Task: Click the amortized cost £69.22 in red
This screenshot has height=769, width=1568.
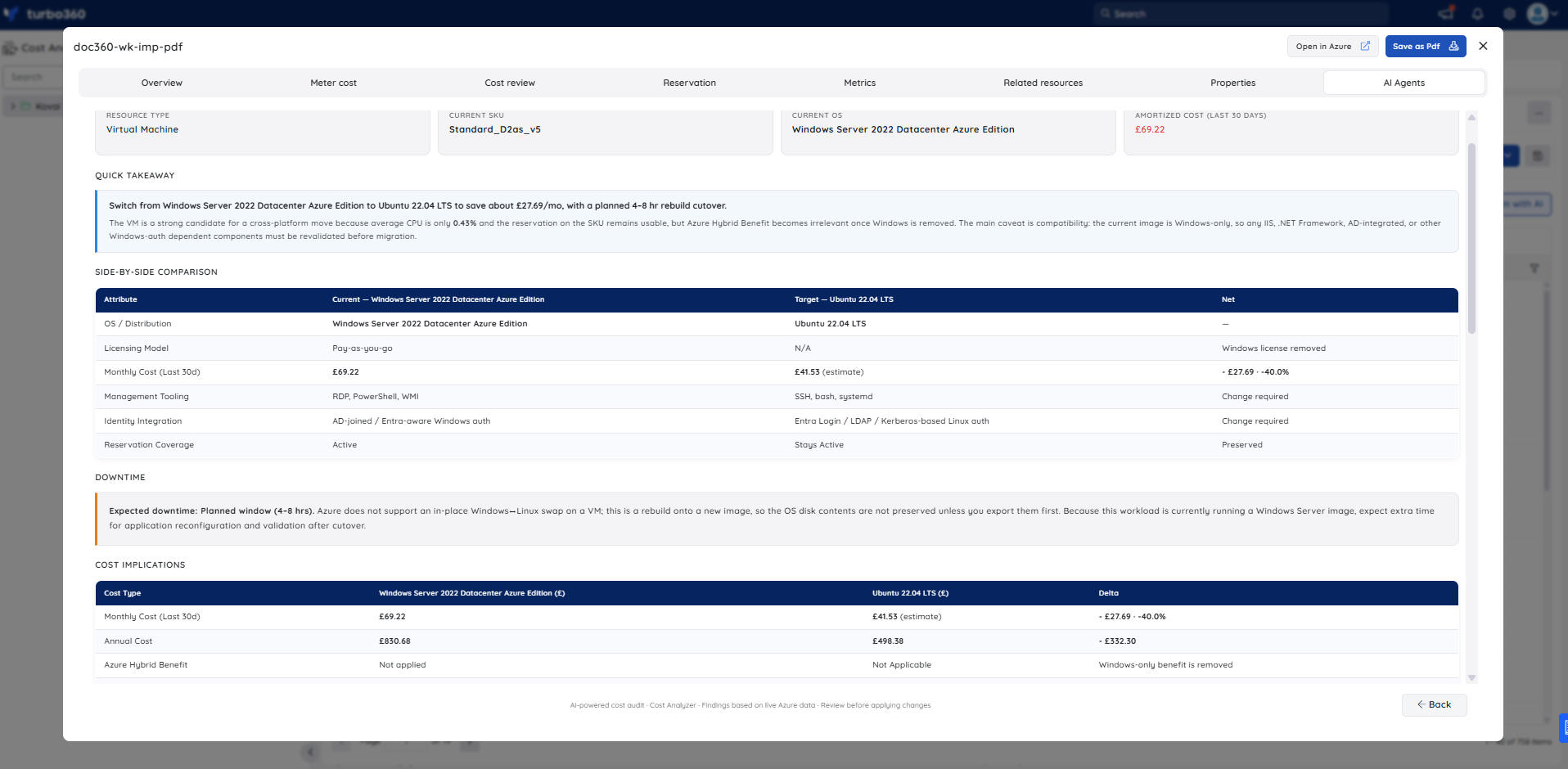Action: click(1150, 129)
